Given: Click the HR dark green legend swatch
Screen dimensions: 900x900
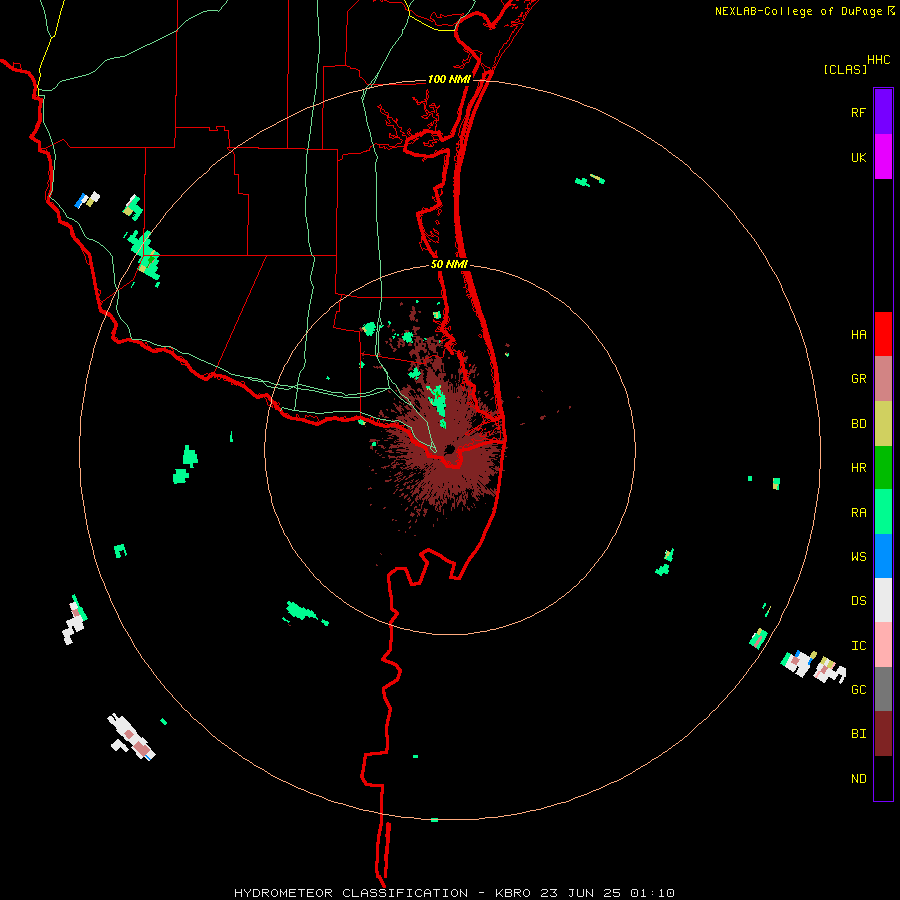Looking at the screenshot, I should [883, 467].
